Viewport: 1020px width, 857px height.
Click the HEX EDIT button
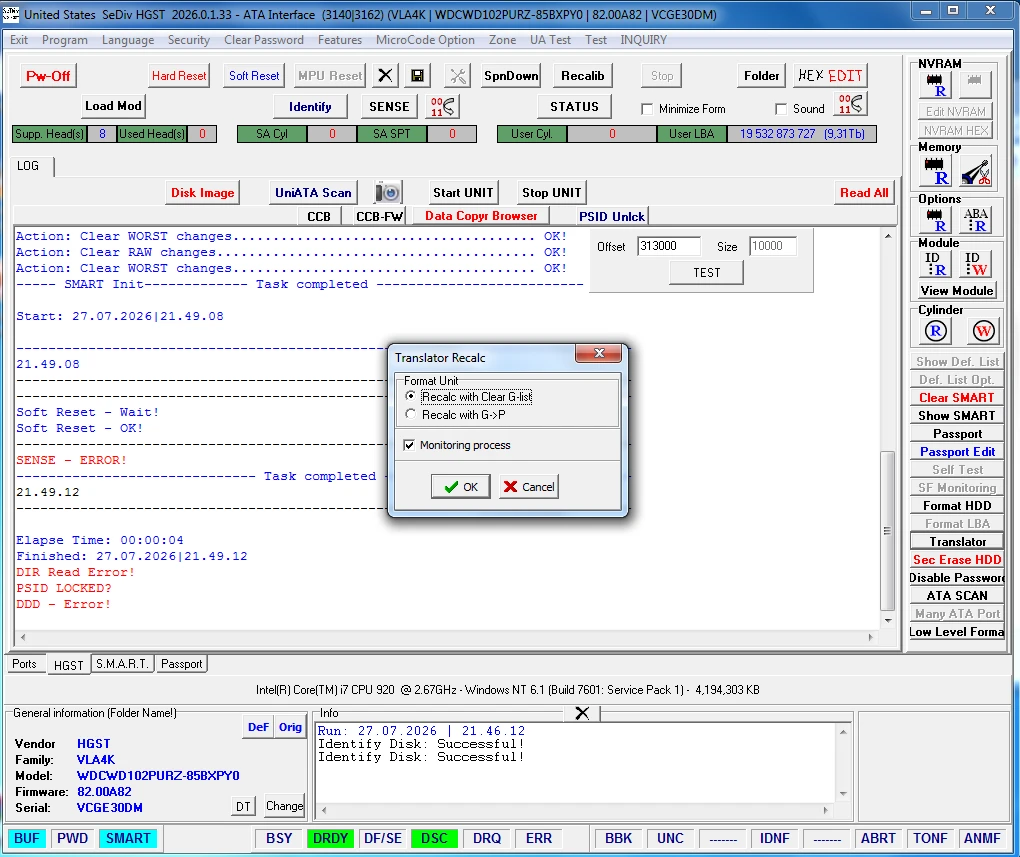point(830,75)
